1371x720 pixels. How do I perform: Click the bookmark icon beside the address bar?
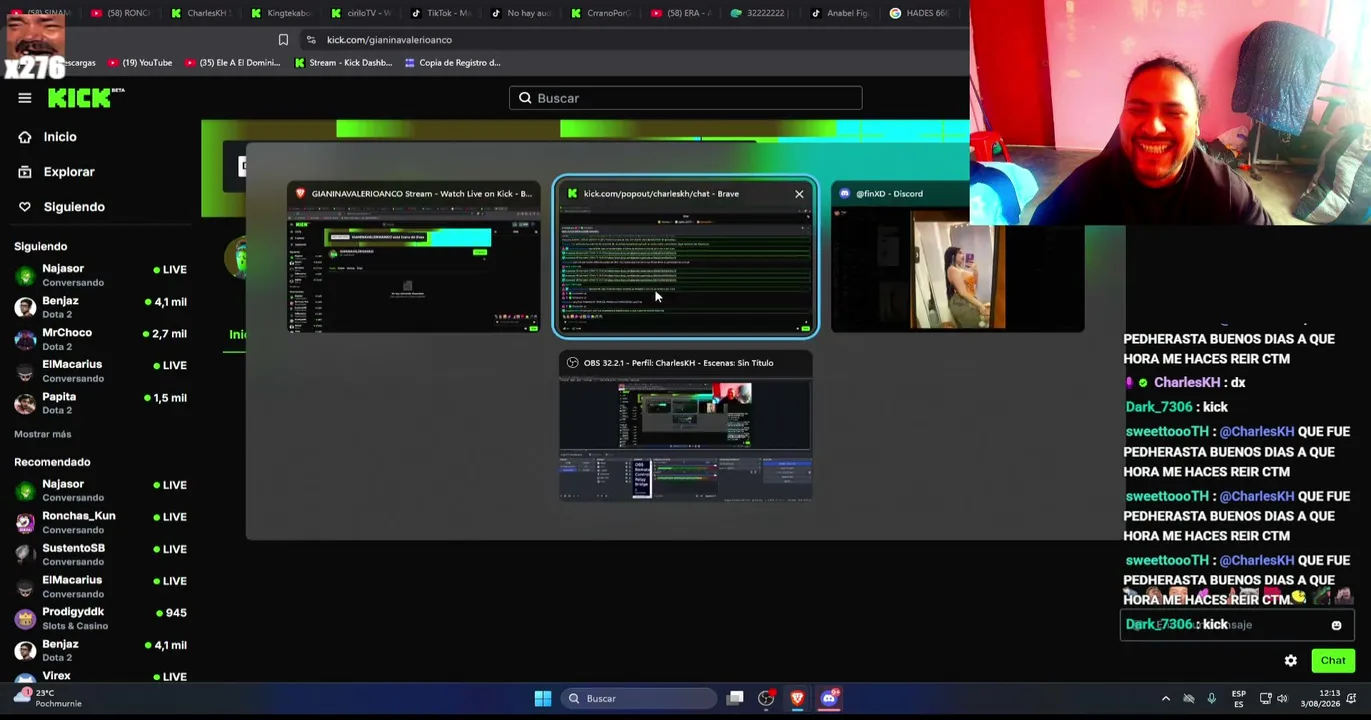click(283, 40)
